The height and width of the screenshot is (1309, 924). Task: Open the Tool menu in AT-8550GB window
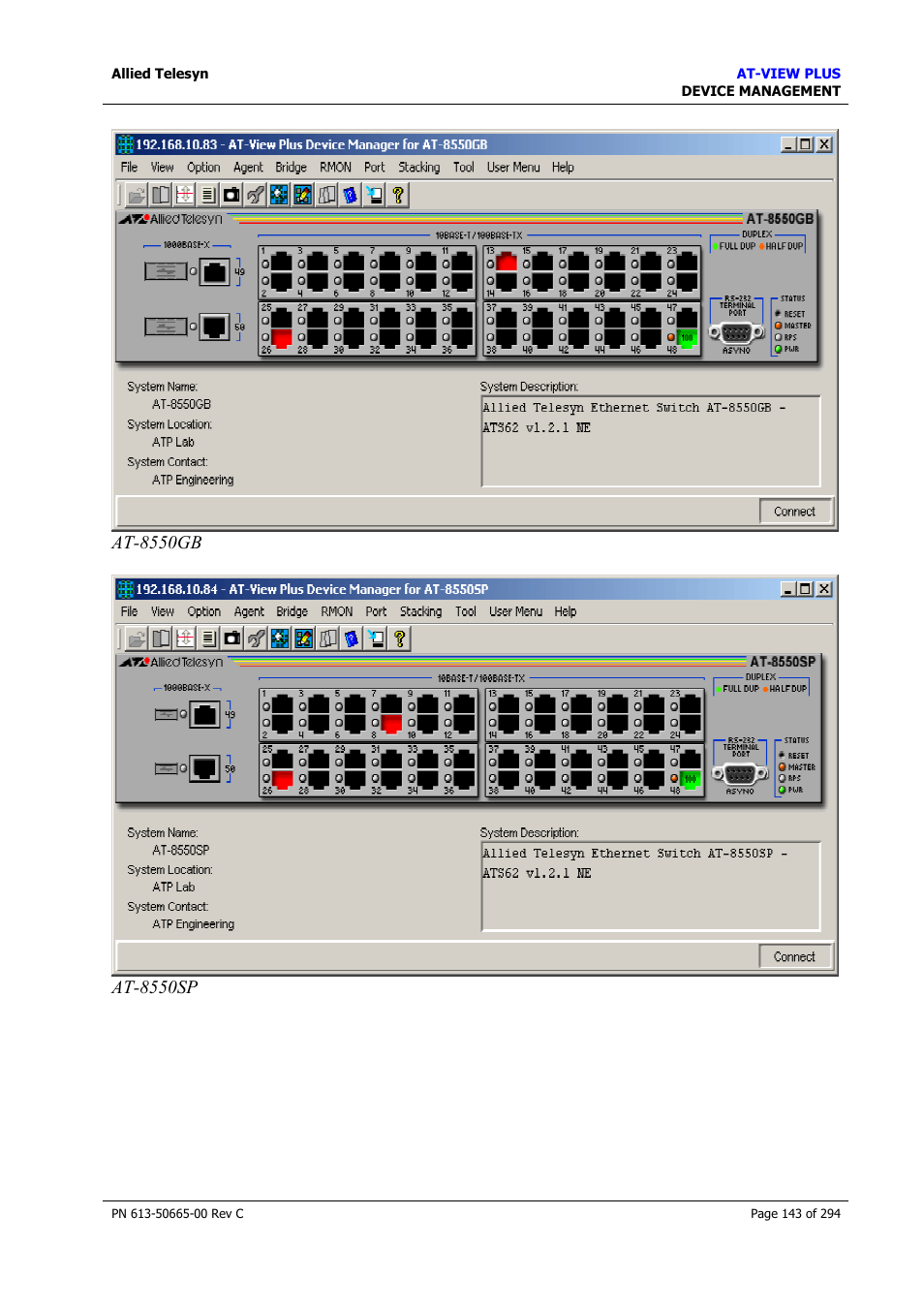point(463,168)
